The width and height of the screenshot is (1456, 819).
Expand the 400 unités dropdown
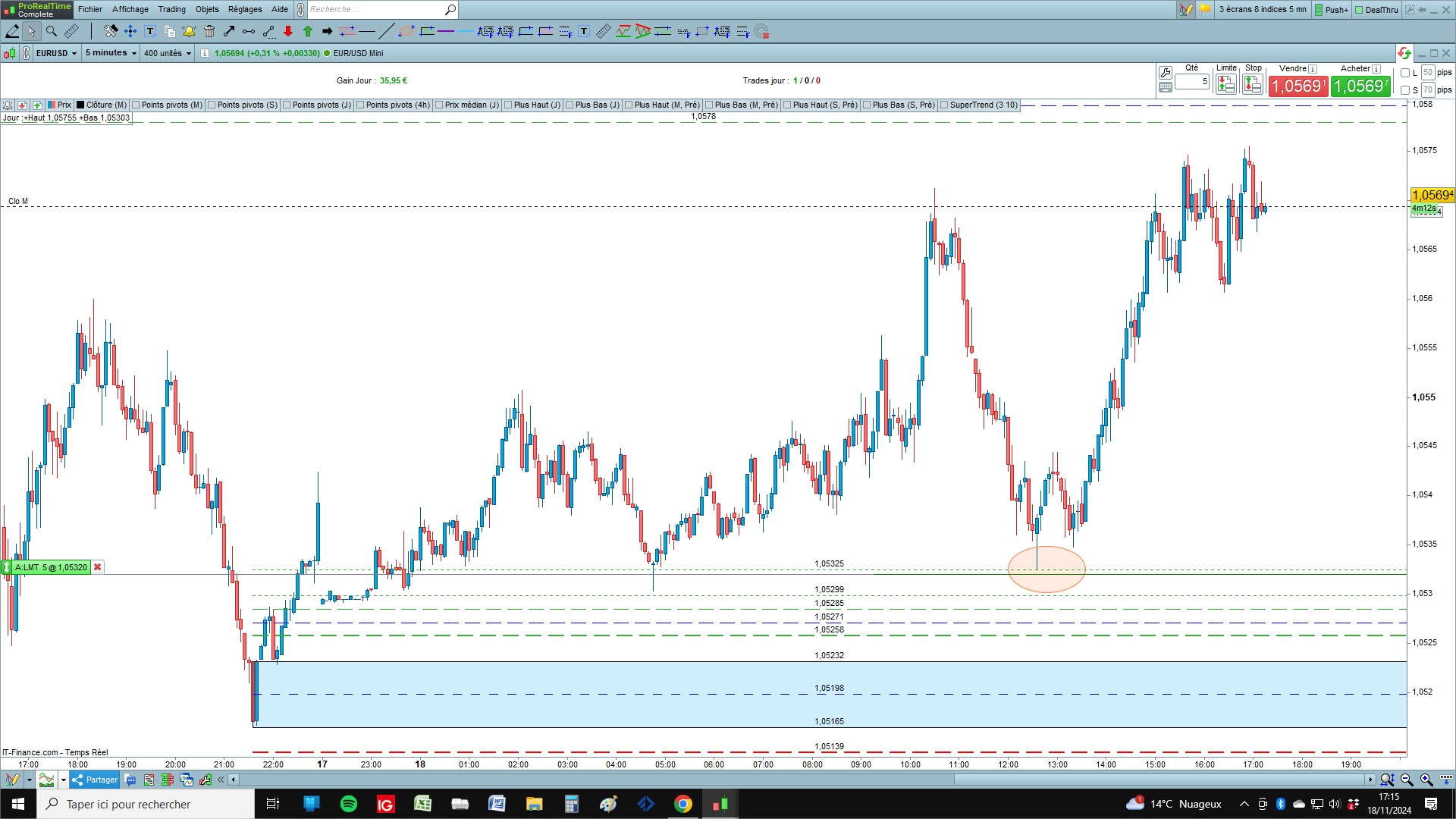coord(168,53)
